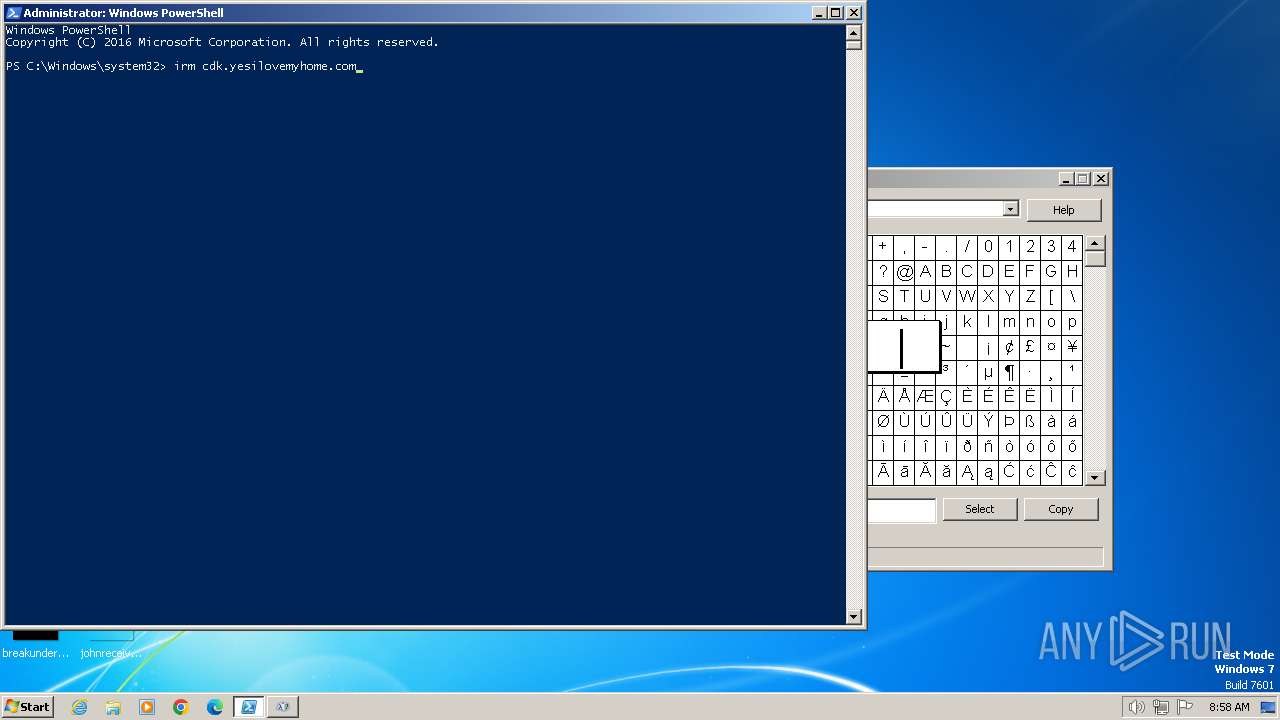Select the lowercase p character
This screenshot has width=1280, height=720.
(1072, 321)
